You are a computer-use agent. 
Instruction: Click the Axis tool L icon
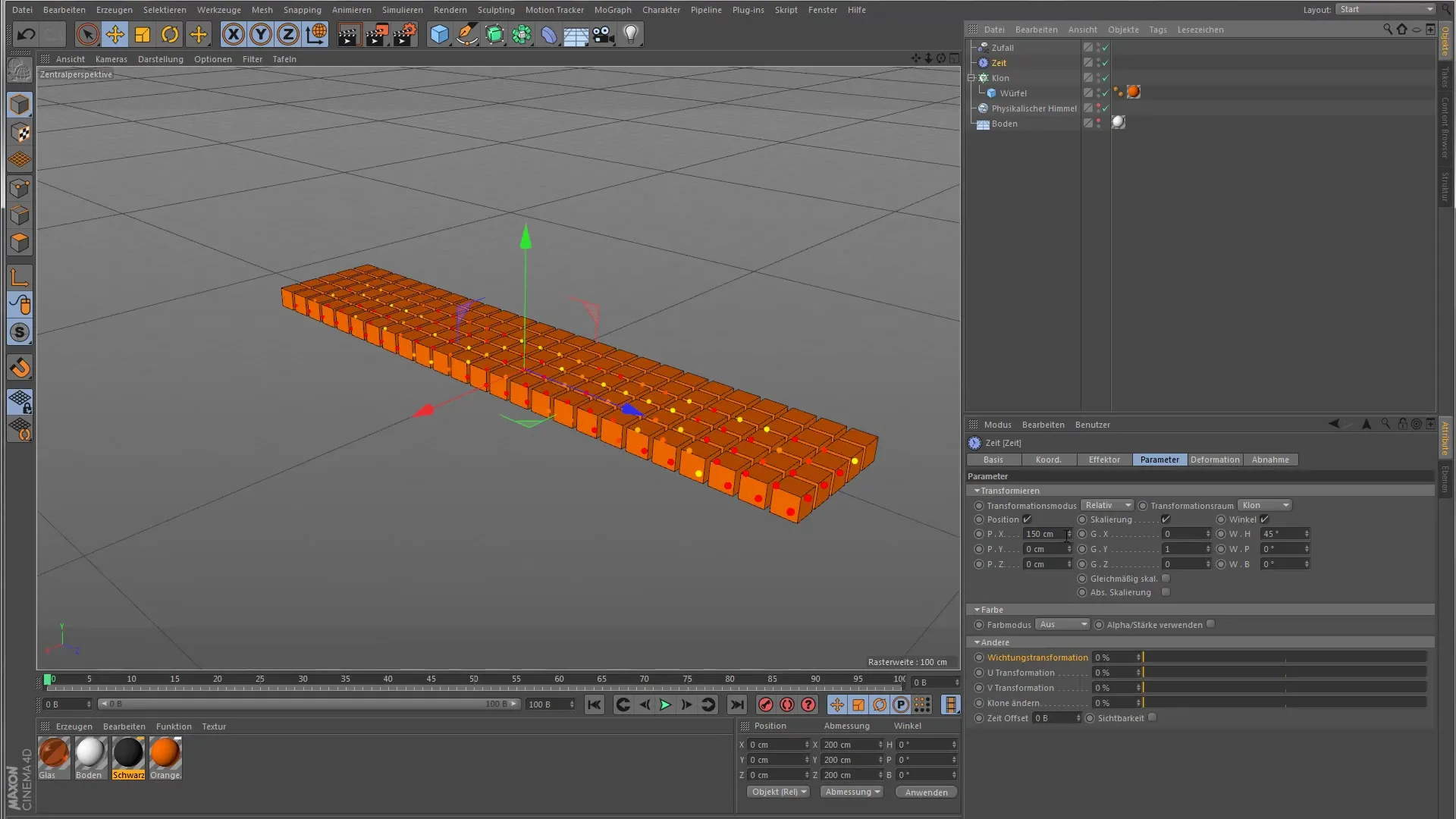pos(20,277)
